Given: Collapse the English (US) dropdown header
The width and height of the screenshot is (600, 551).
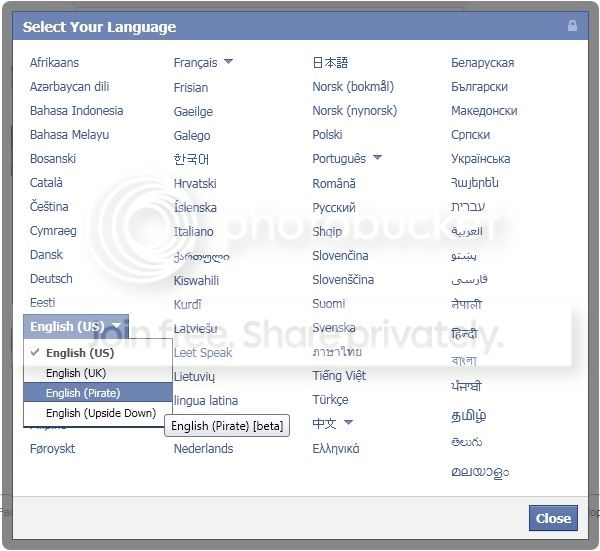Looking at the screenshot, I should tap(76, 326).
